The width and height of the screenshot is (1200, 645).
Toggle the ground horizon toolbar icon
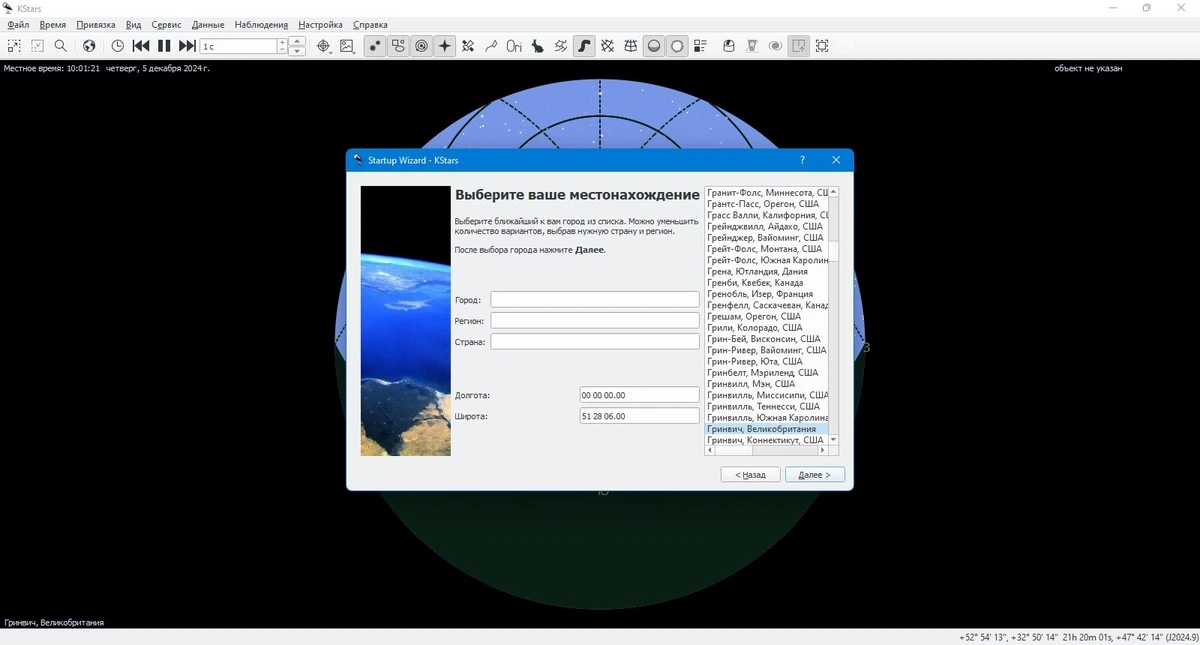(654, 46)
